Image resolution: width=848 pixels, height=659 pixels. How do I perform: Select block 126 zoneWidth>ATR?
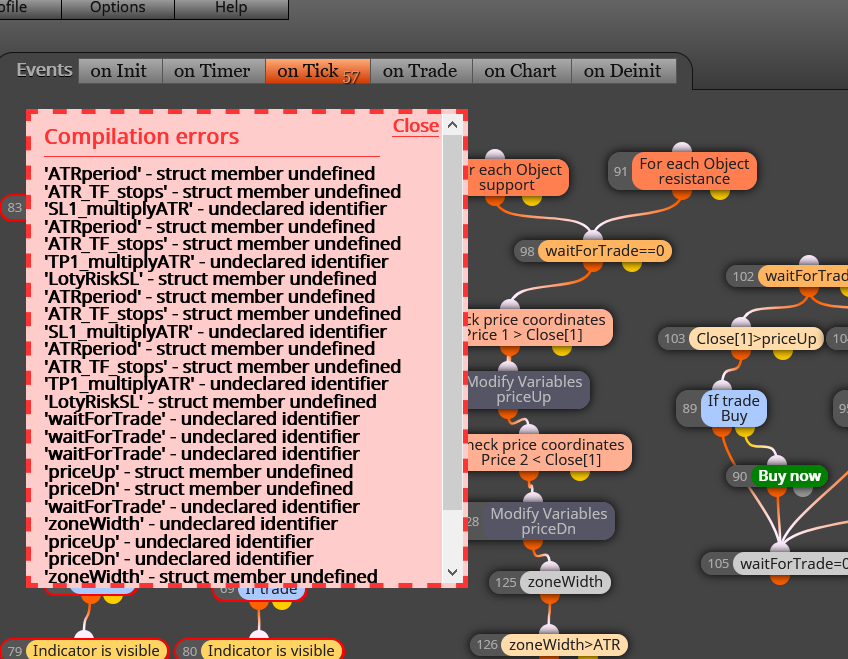pos(565,645)
